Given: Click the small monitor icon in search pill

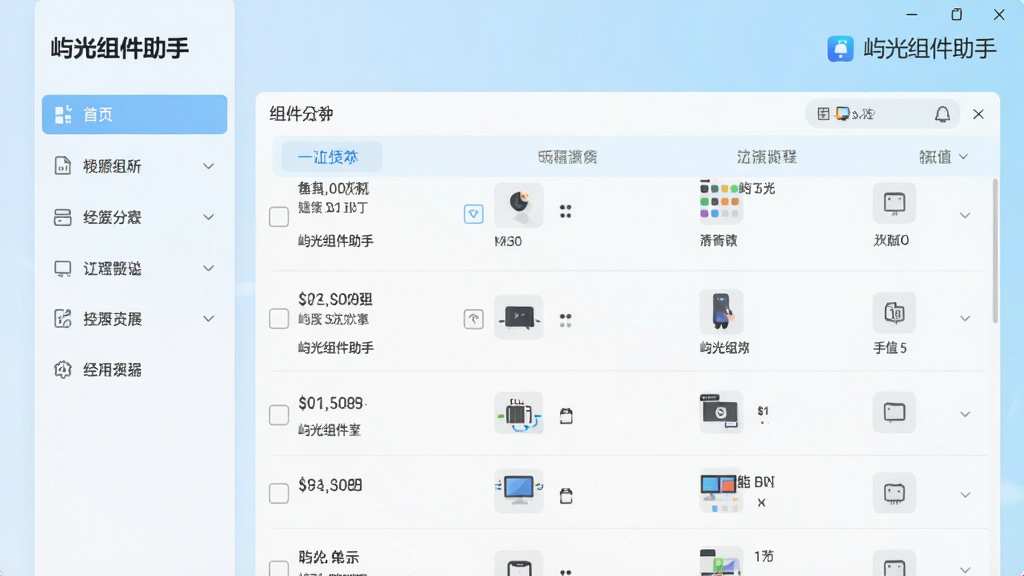Looking at the screenshot, I should point(843,114).
